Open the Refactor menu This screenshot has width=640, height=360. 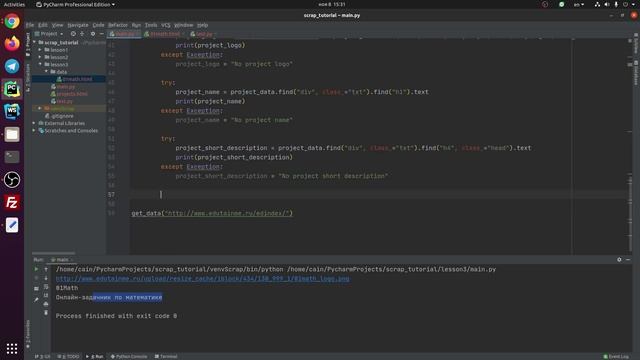(x=118, y=25)
